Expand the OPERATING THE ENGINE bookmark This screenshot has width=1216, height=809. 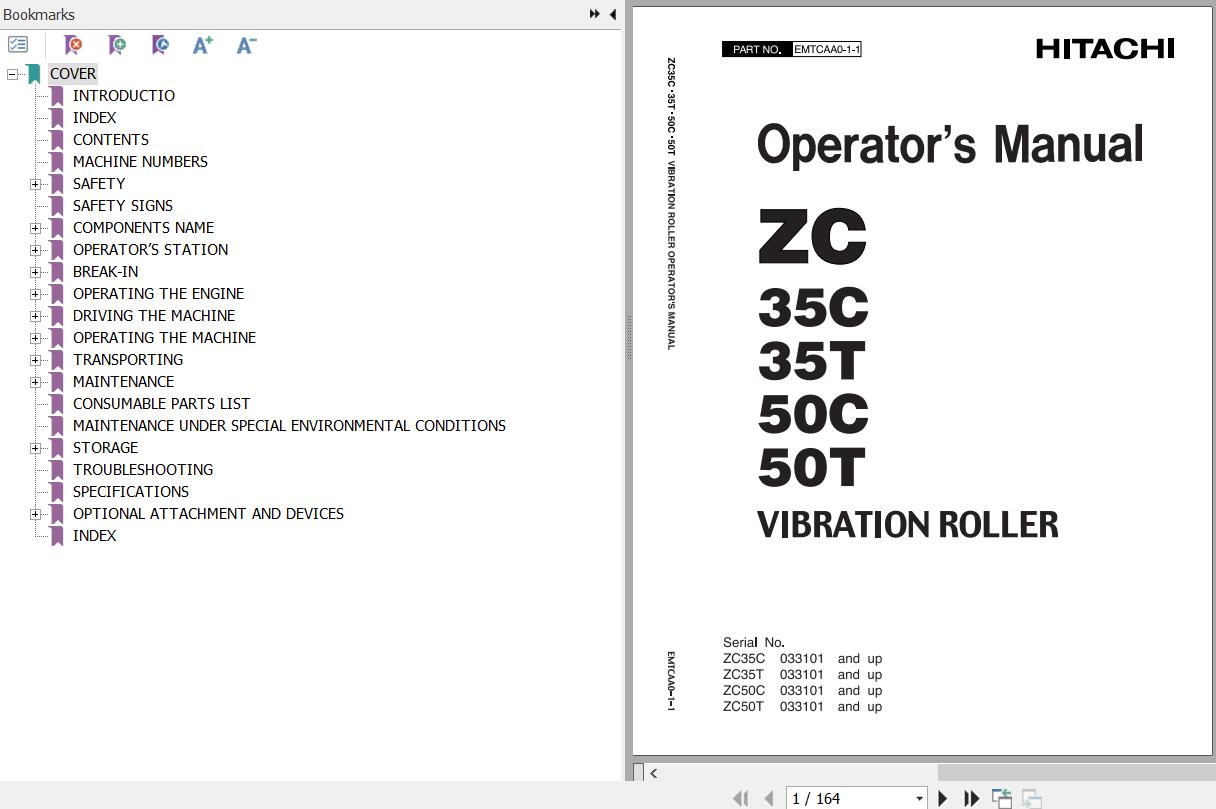(x=35, y=294)
